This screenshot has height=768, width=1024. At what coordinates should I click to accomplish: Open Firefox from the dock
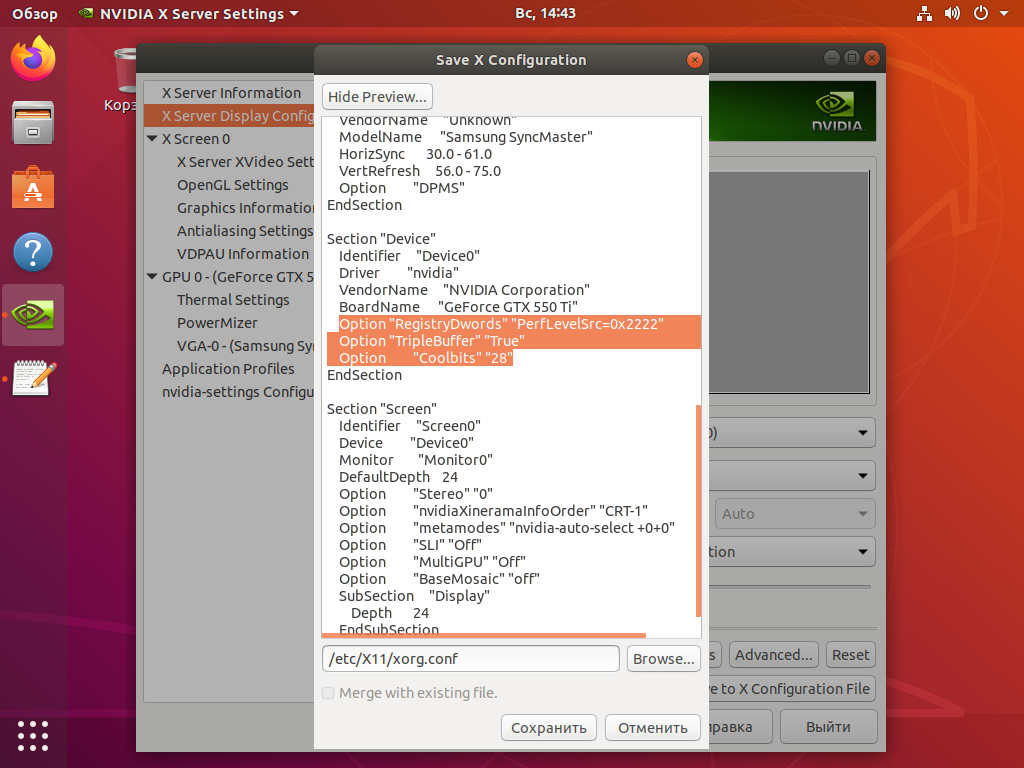[33, 59]
